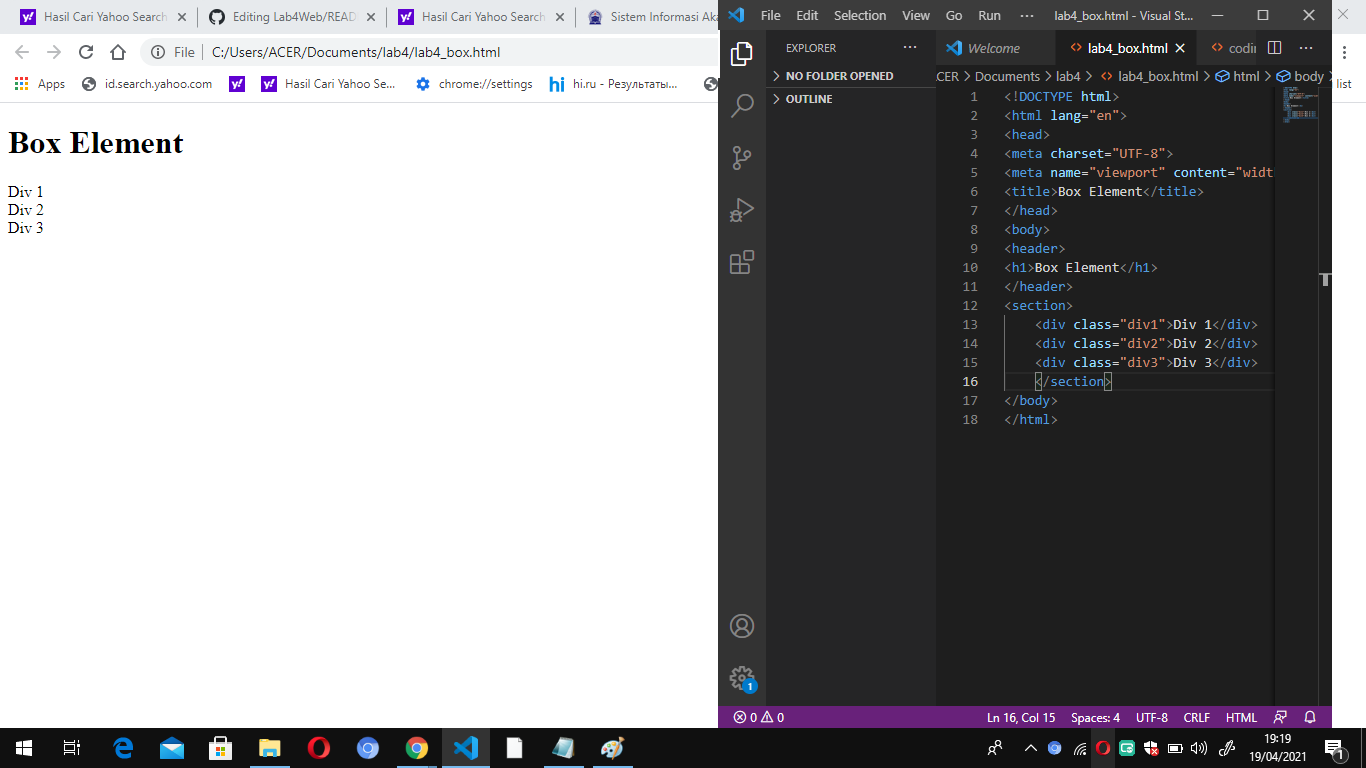
Task: Click the feedback smiley in status bar
Action: pos(1281,717)
